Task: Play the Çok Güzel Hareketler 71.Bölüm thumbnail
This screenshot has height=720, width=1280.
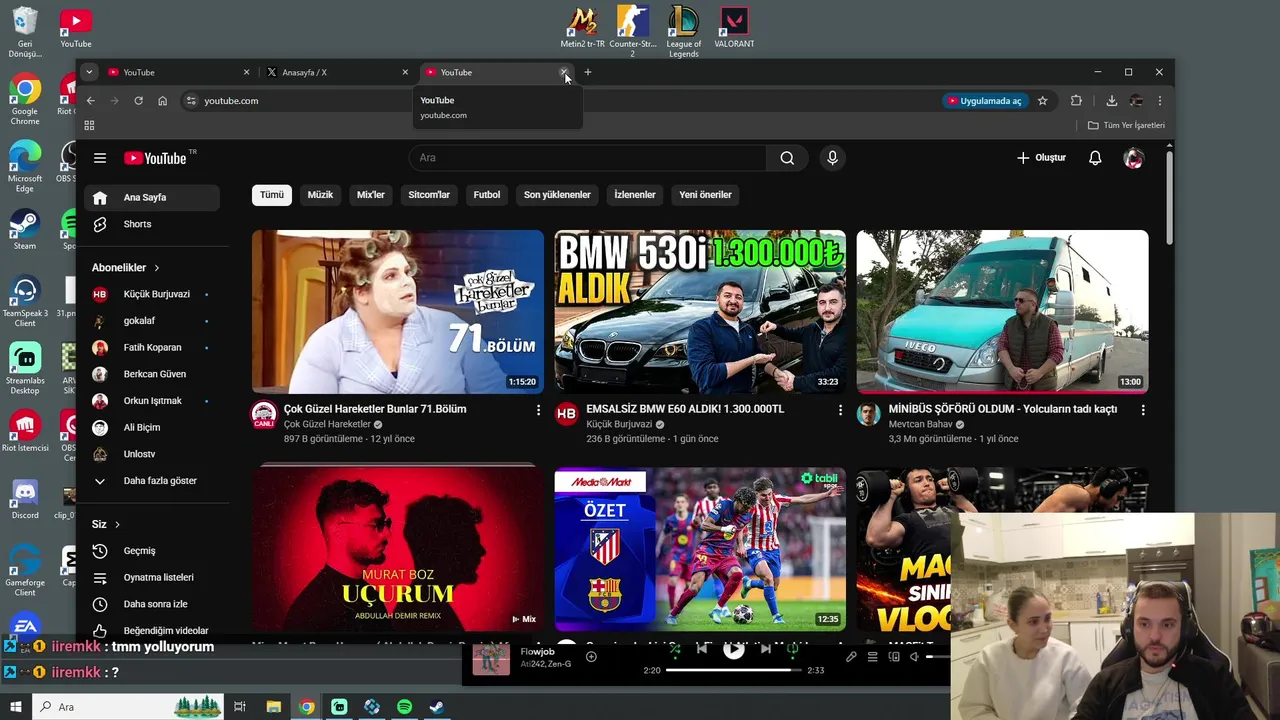Action: (398, 312)
